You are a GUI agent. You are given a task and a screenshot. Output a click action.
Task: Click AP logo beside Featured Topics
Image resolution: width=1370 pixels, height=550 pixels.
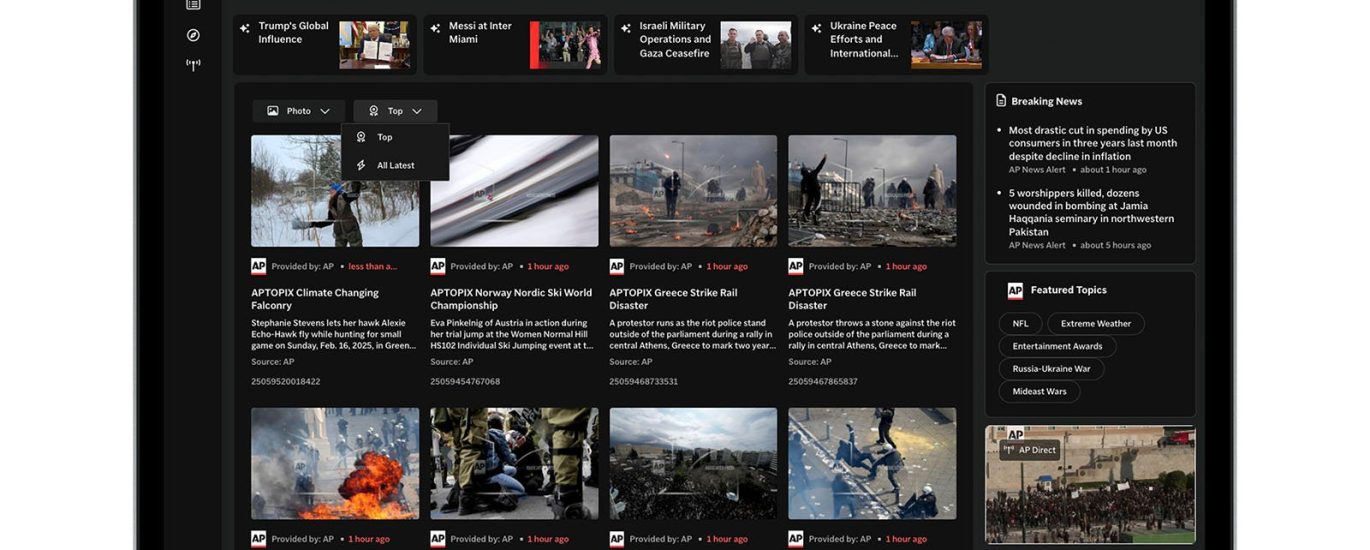[1015, 291]
